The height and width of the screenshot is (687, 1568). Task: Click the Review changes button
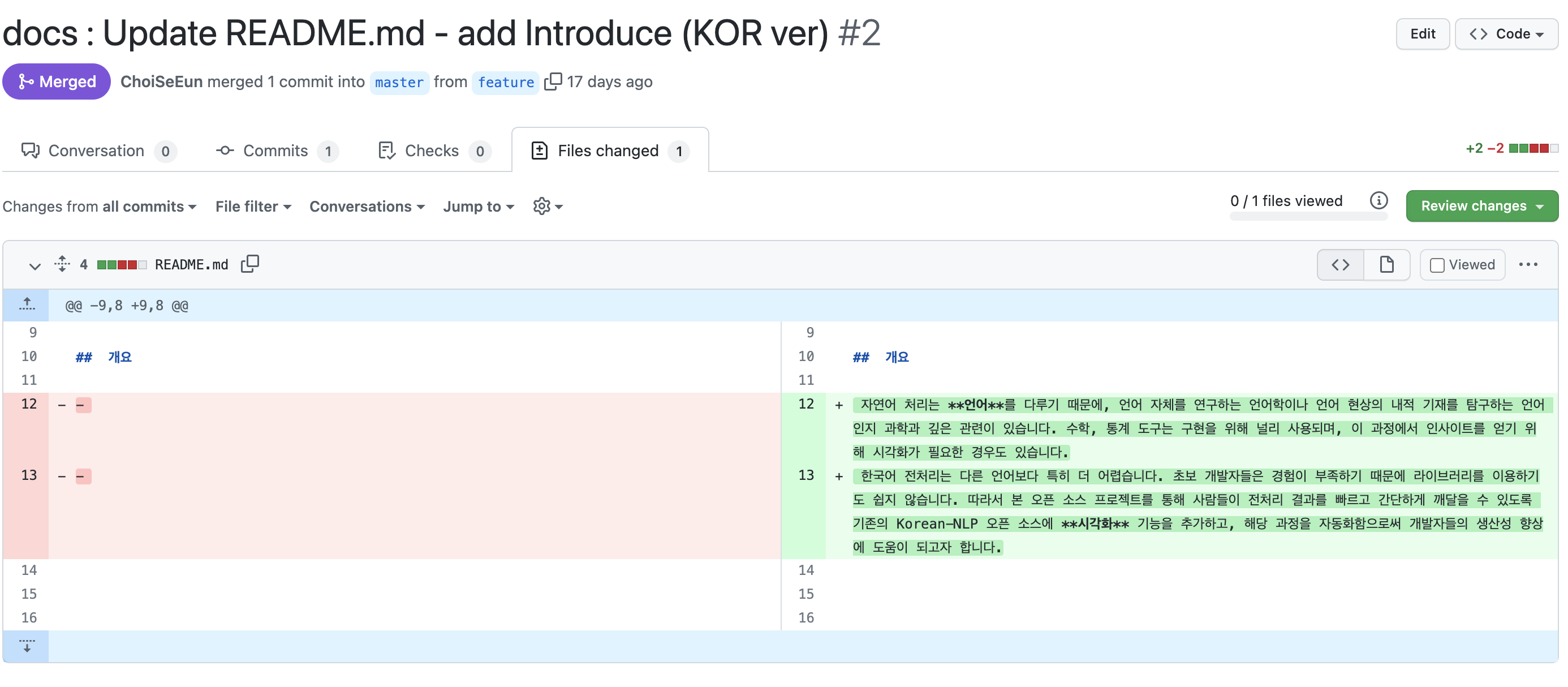tap(1481, 206)
